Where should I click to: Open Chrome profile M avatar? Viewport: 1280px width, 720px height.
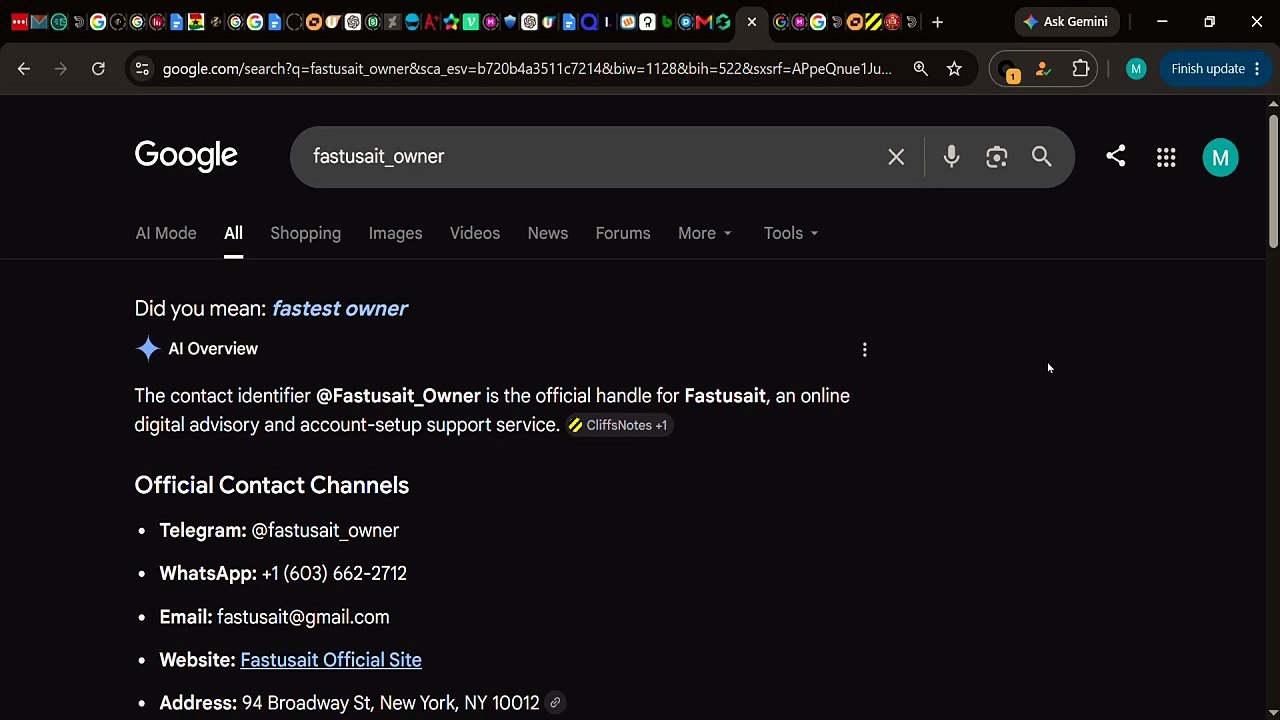click(1135, 69)
